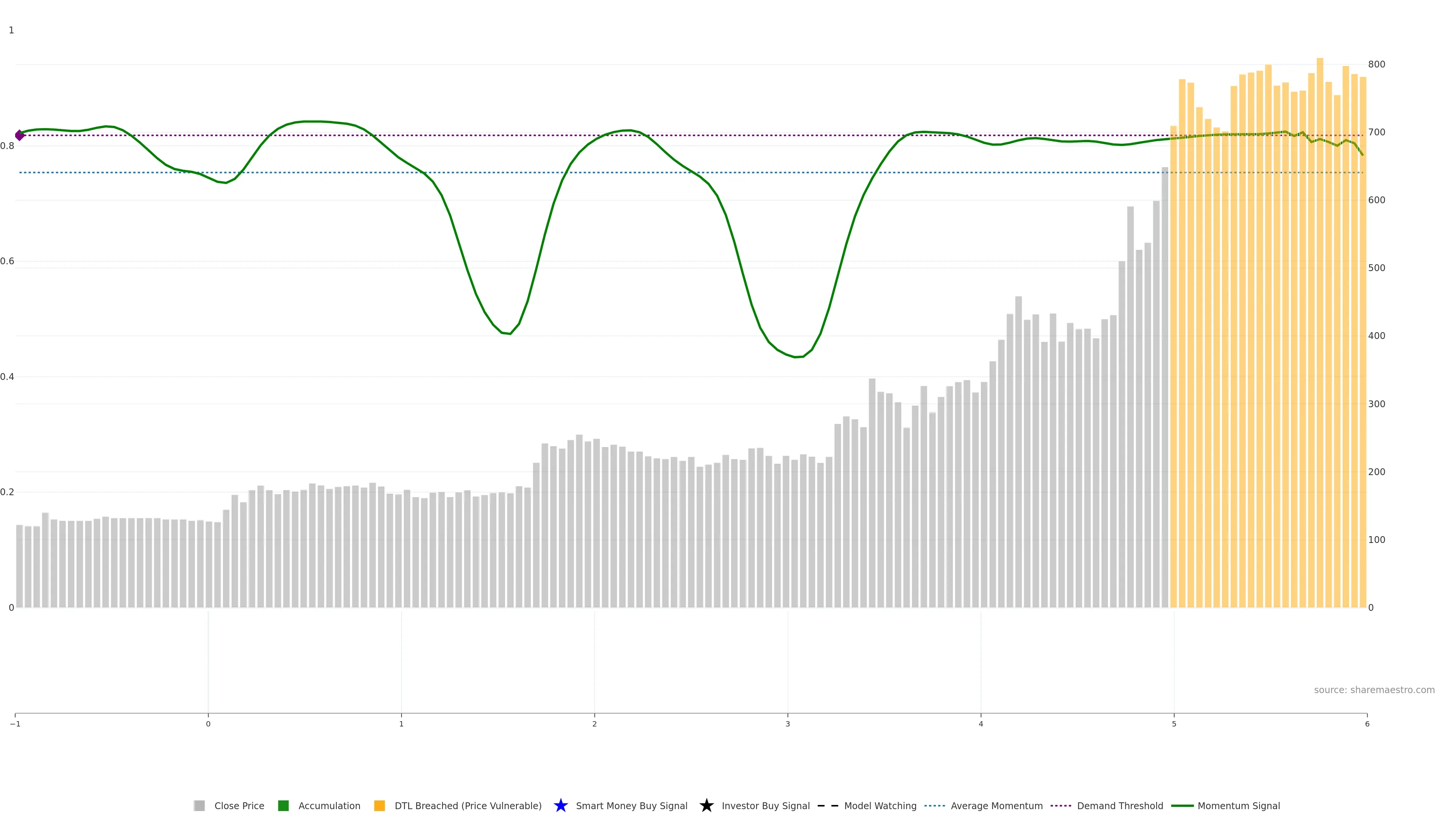
Task: Click the Average Momentum legend label
Action: tap(996, 805)
